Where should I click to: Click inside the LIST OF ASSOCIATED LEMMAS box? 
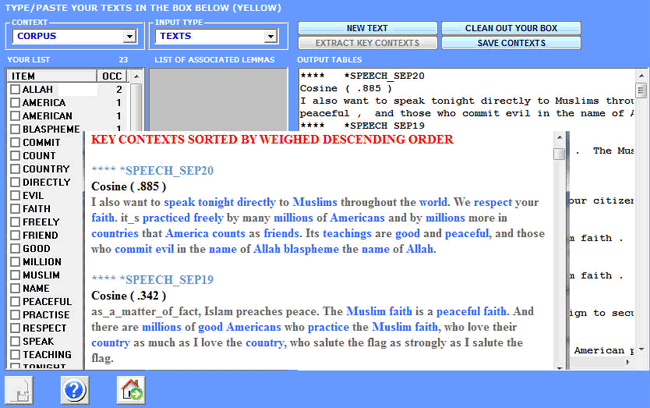click(218, 100)
